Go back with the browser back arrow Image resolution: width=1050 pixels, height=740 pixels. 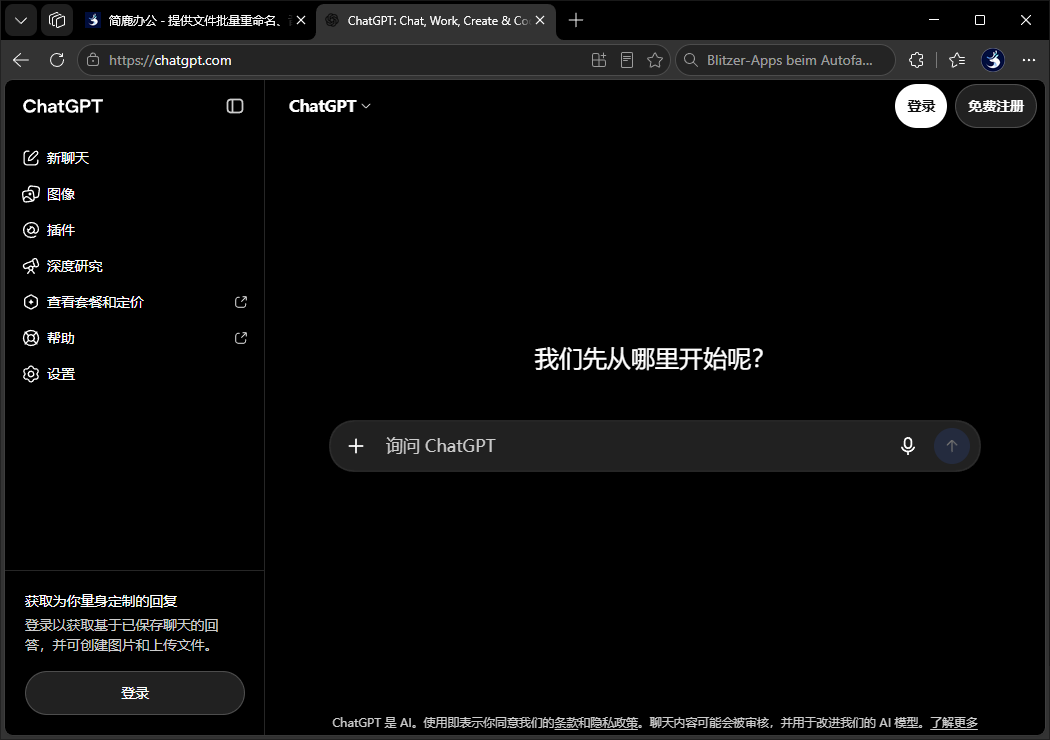coord(21,60)
